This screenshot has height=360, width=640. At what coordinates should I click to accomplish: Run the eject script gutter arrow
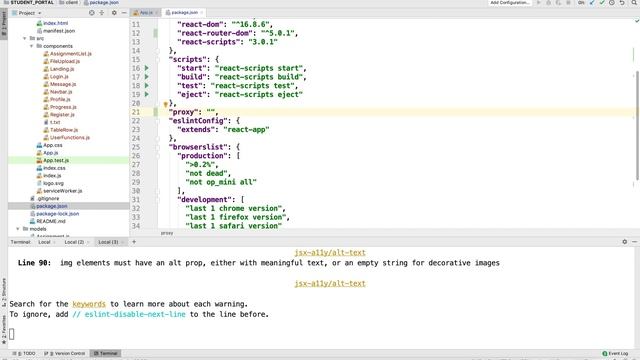click(x=147, y=94)
